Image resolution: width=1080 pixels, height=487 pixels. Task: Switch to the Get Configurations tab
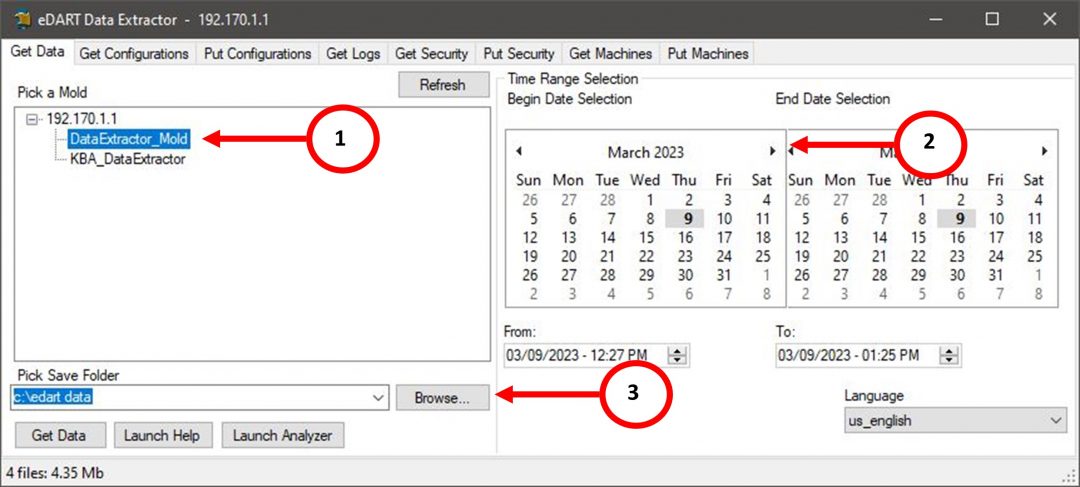point(134,54)
